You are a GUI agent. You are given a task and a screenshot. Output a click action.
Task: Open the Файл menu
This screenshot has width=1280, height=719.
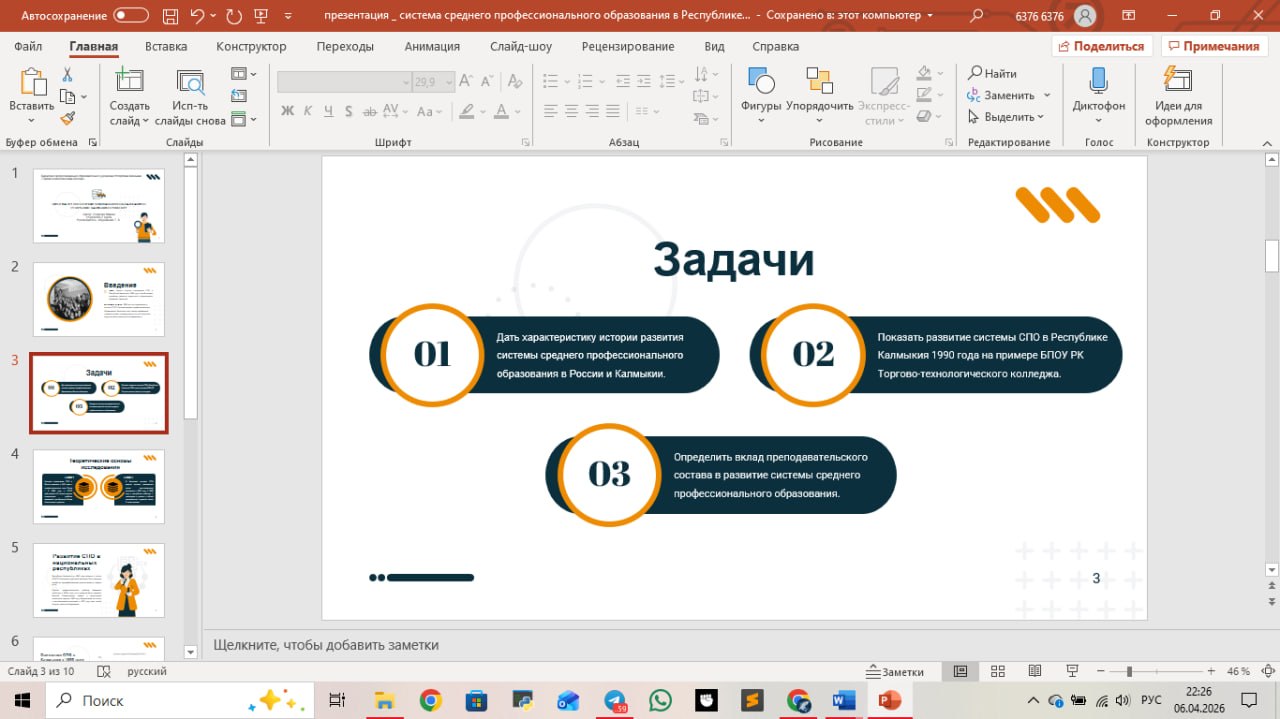click(28, 46)
